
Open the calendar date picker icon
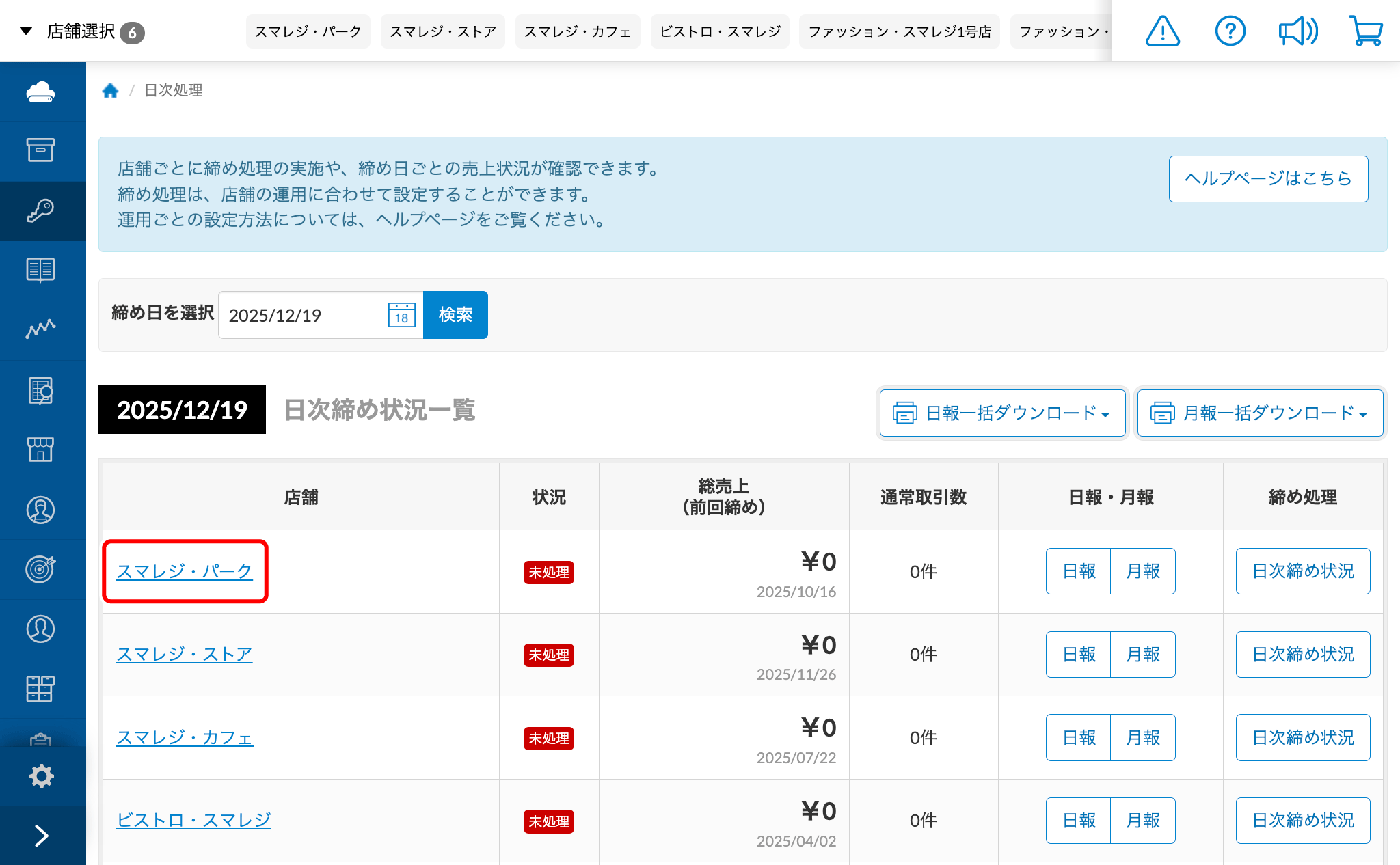pyautogui.click(x=401, y=315)
